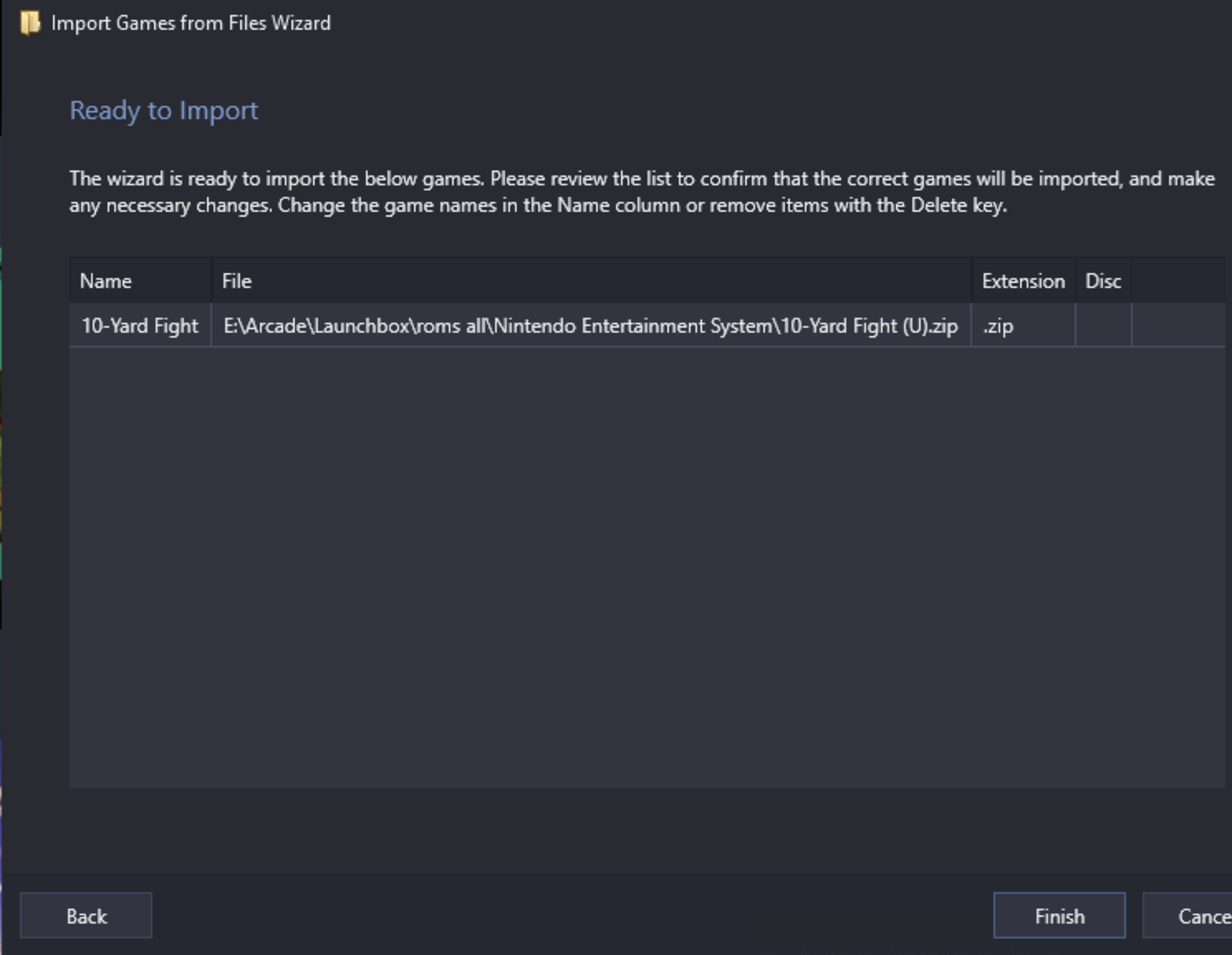
Task: Click the empty list area below the game row
Action: pyautogui.click(x=647, y=567)
